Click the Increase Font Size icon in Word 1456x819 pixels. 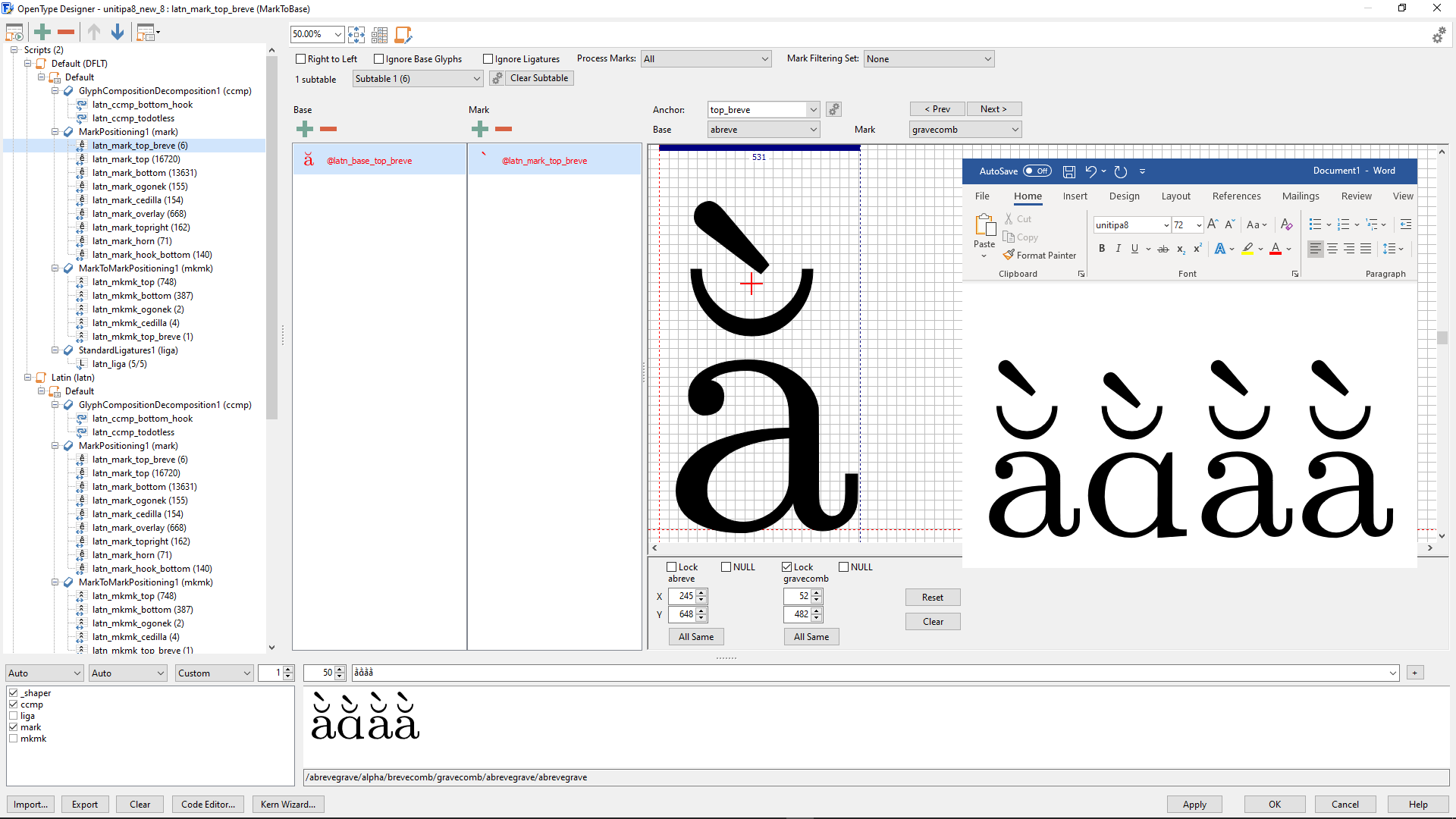1213,224
